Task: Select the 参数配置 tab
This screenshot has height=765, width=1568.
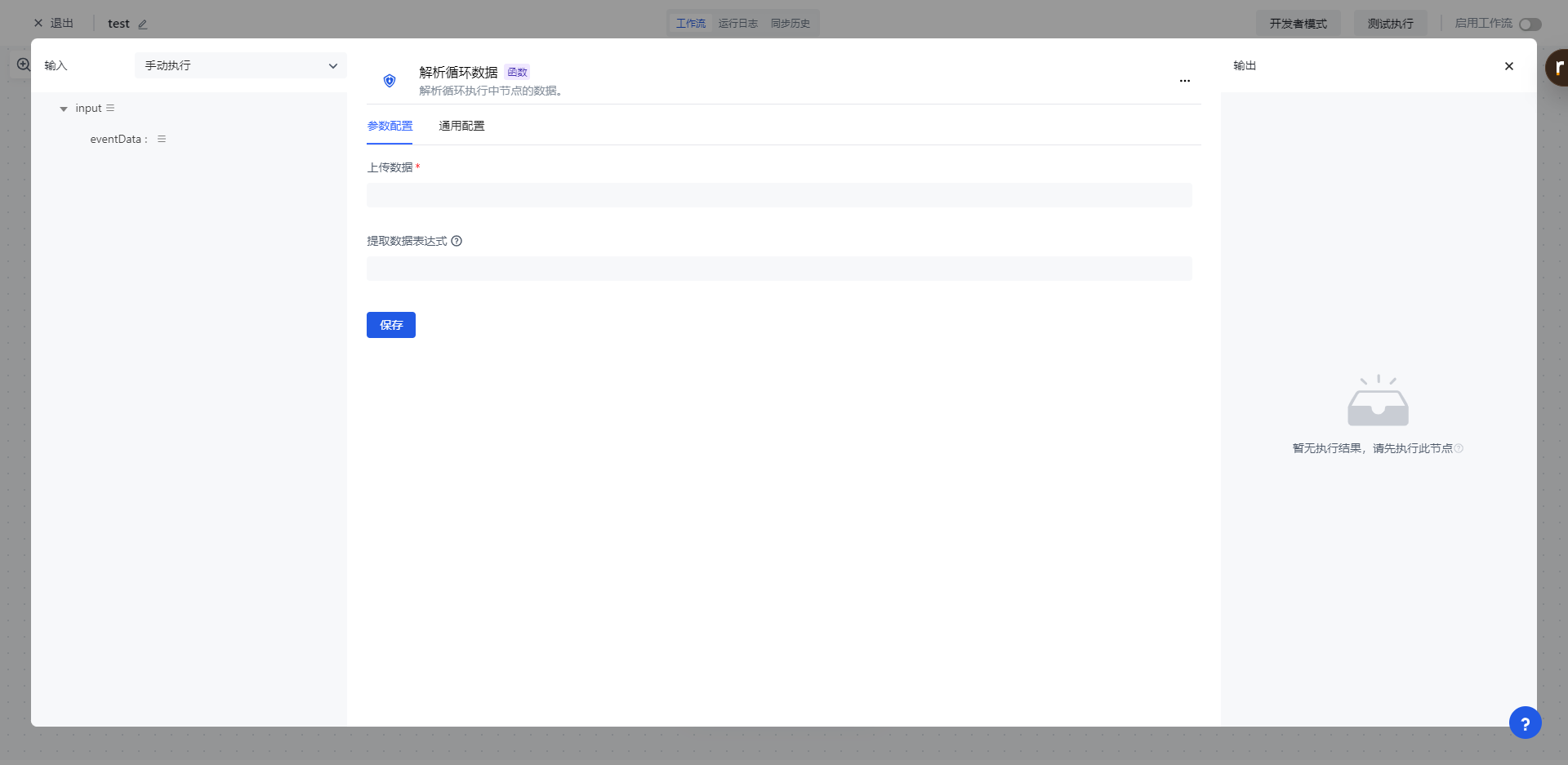Action: (390, 126)
